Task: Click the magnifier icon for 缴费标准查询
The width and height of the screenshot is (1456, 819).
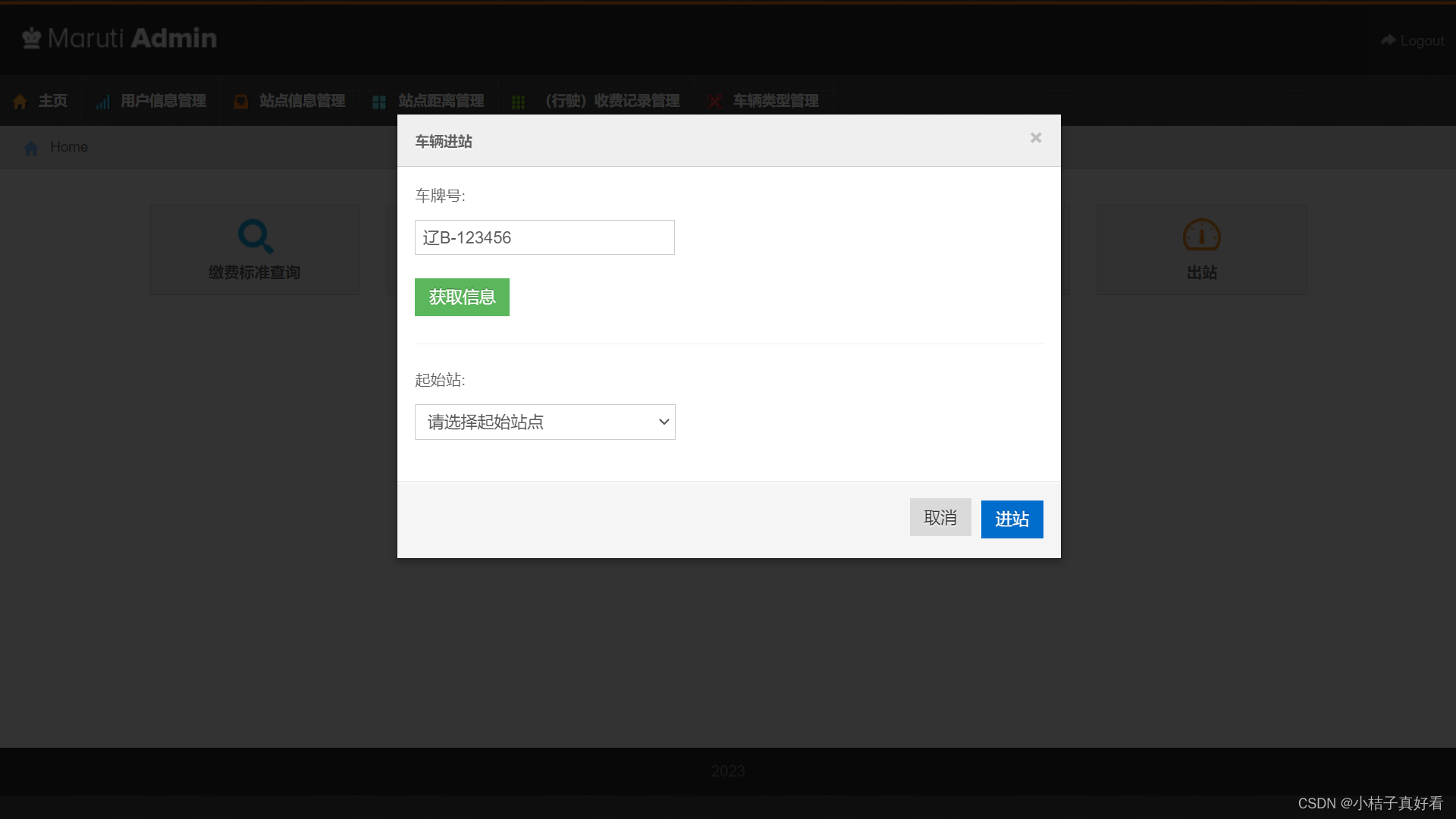Action: click(255, 237)
